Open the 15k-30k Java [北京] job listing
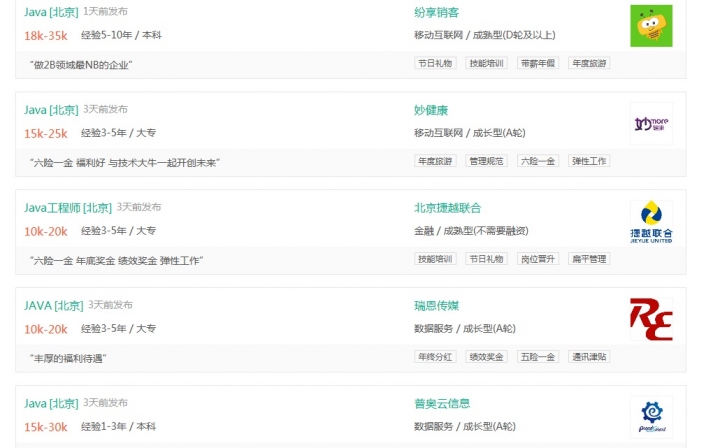 51,403
